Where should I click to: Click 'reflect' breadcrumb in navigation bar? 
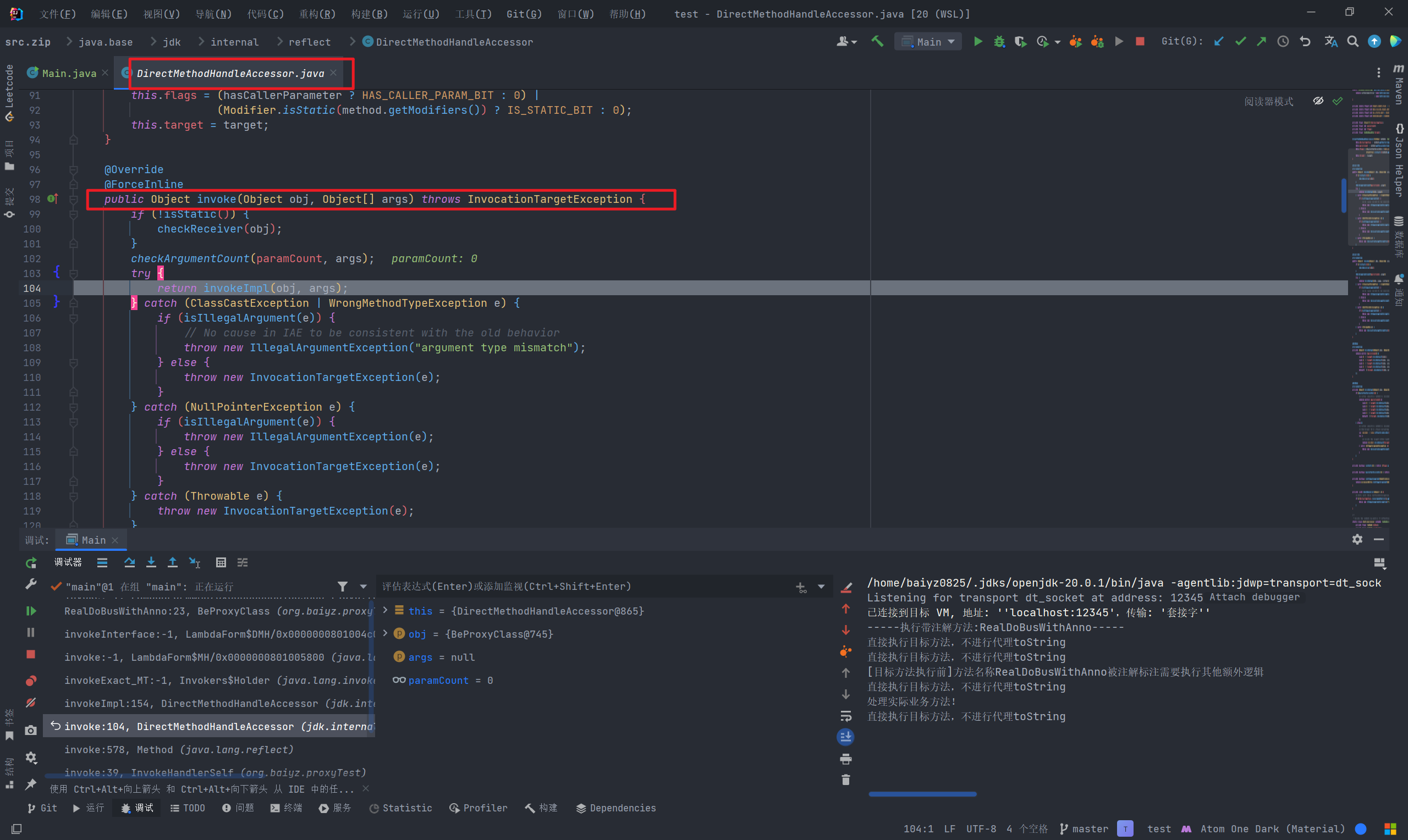(309, 42)
